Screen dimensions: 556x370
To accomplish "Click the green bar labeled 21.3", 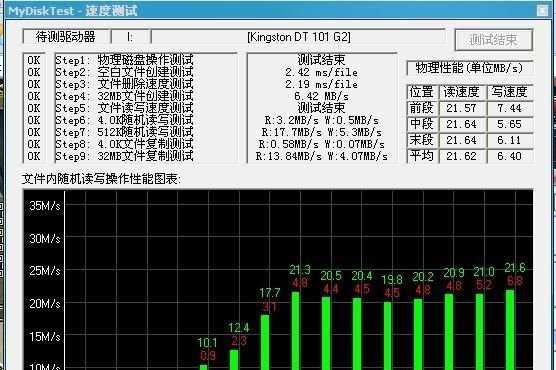I will pyautogui.click(x=295, y=331).
